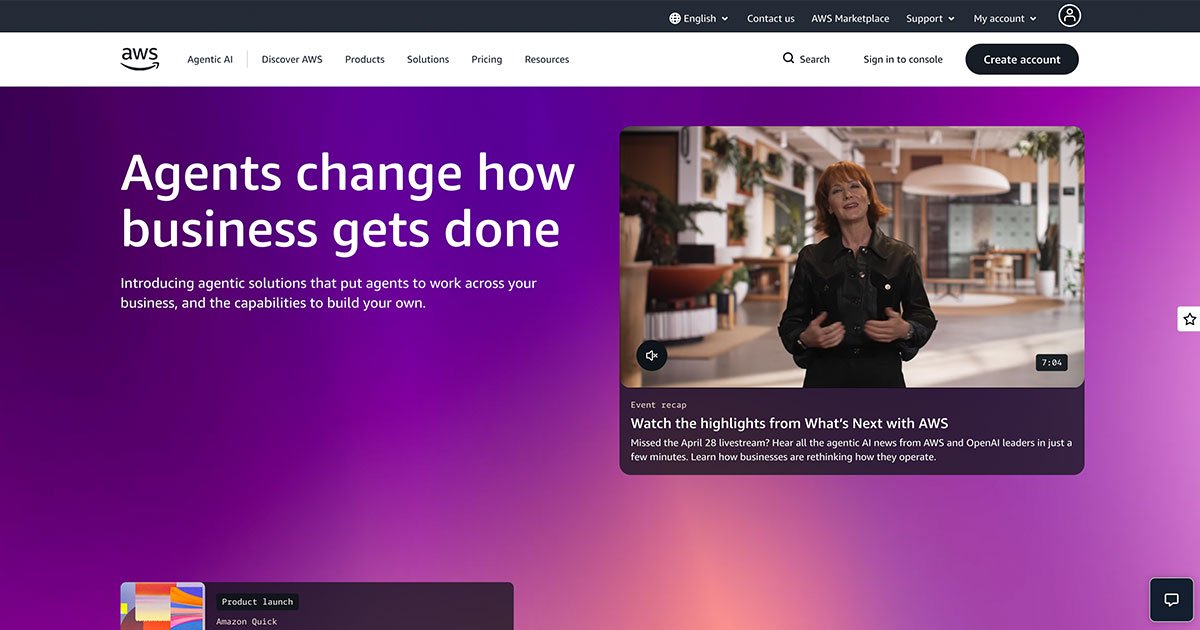This screenshot has height=630, width=1200.
Task: Open the Resources menu
Action: tap(547, 59)
